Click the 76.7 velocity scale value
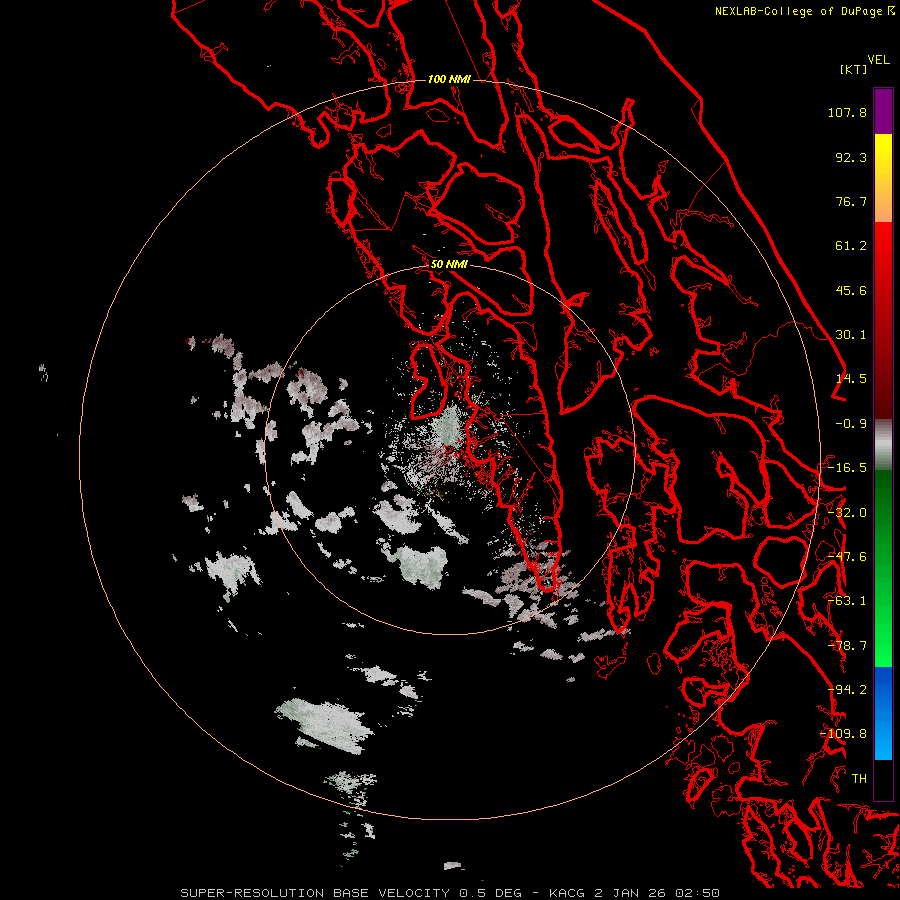Image resolution: width=900 pixels, height=900 pixels. pos(851,201)
